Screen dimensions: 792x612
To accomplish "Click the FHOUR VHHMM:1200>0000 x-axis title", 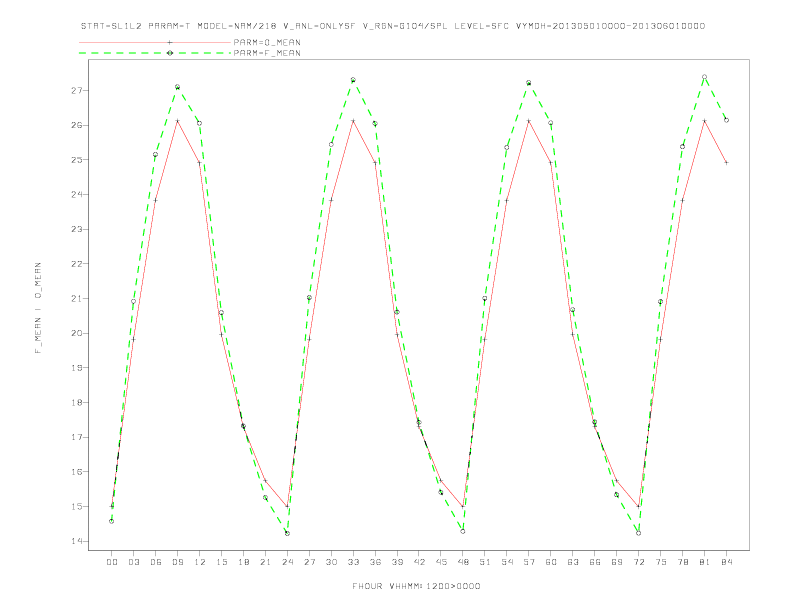I will (x=416, y=586).
